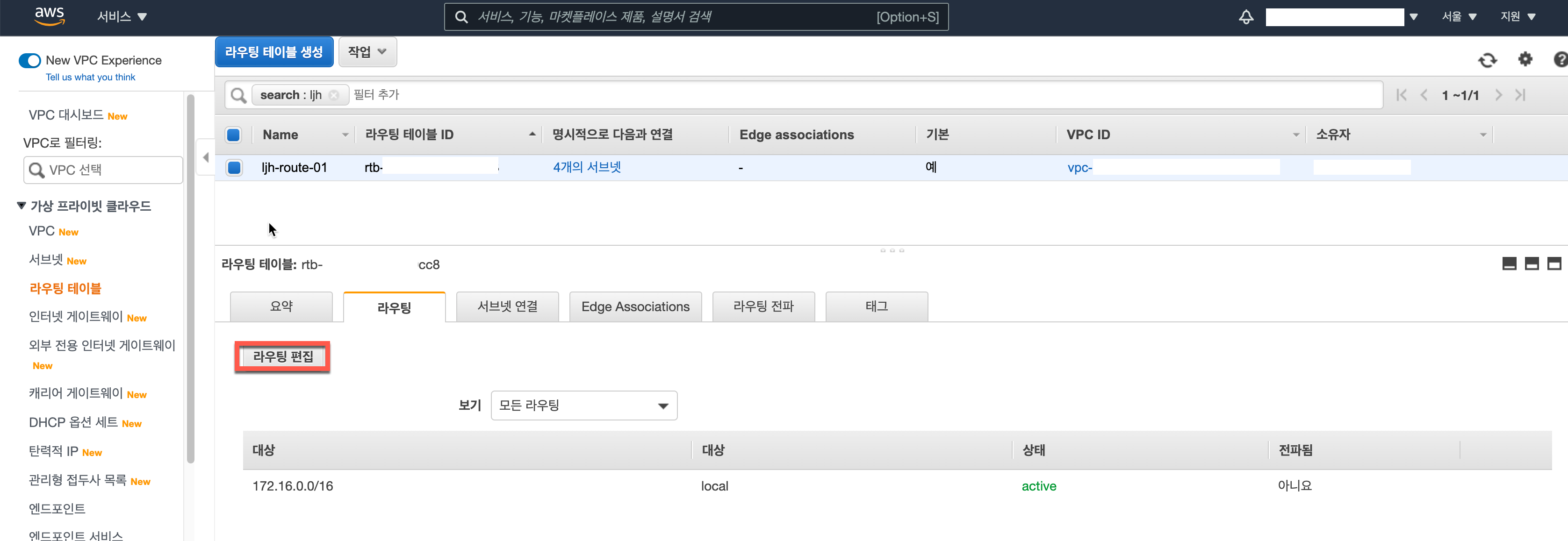
Task: Open the 작업 actions dropdown
Action: coord(367,52)
